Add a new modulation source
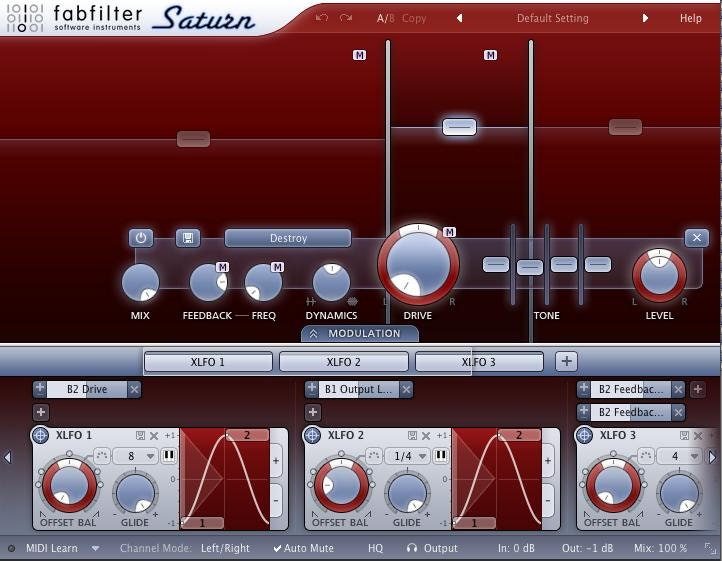The width and height of the screenshot is (722, 561). pyautogui.click(x=566, y=362)
